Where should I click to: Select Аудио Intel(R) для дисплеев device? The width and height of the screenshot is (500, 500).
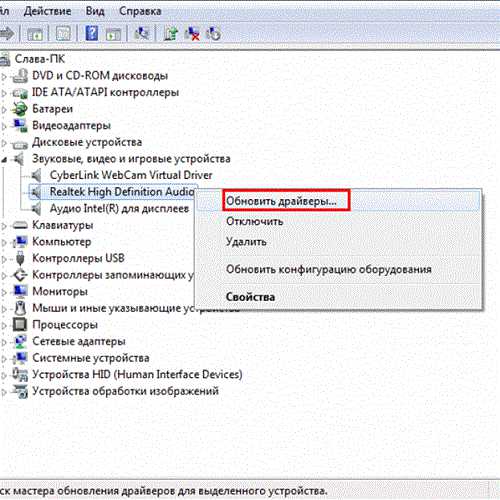119,208
